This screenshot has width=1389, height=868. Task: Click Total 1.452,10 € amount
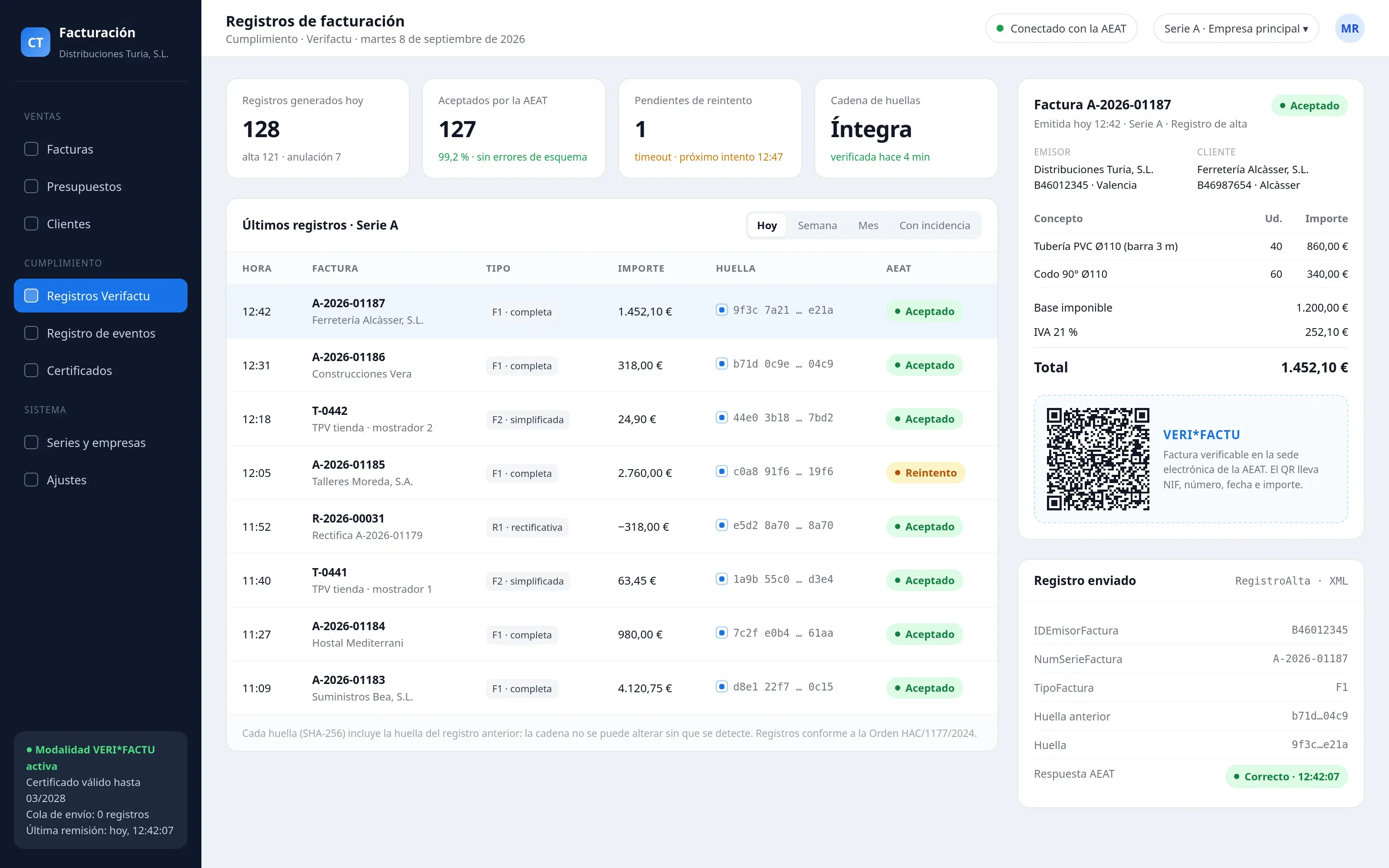click(1314, 368)
